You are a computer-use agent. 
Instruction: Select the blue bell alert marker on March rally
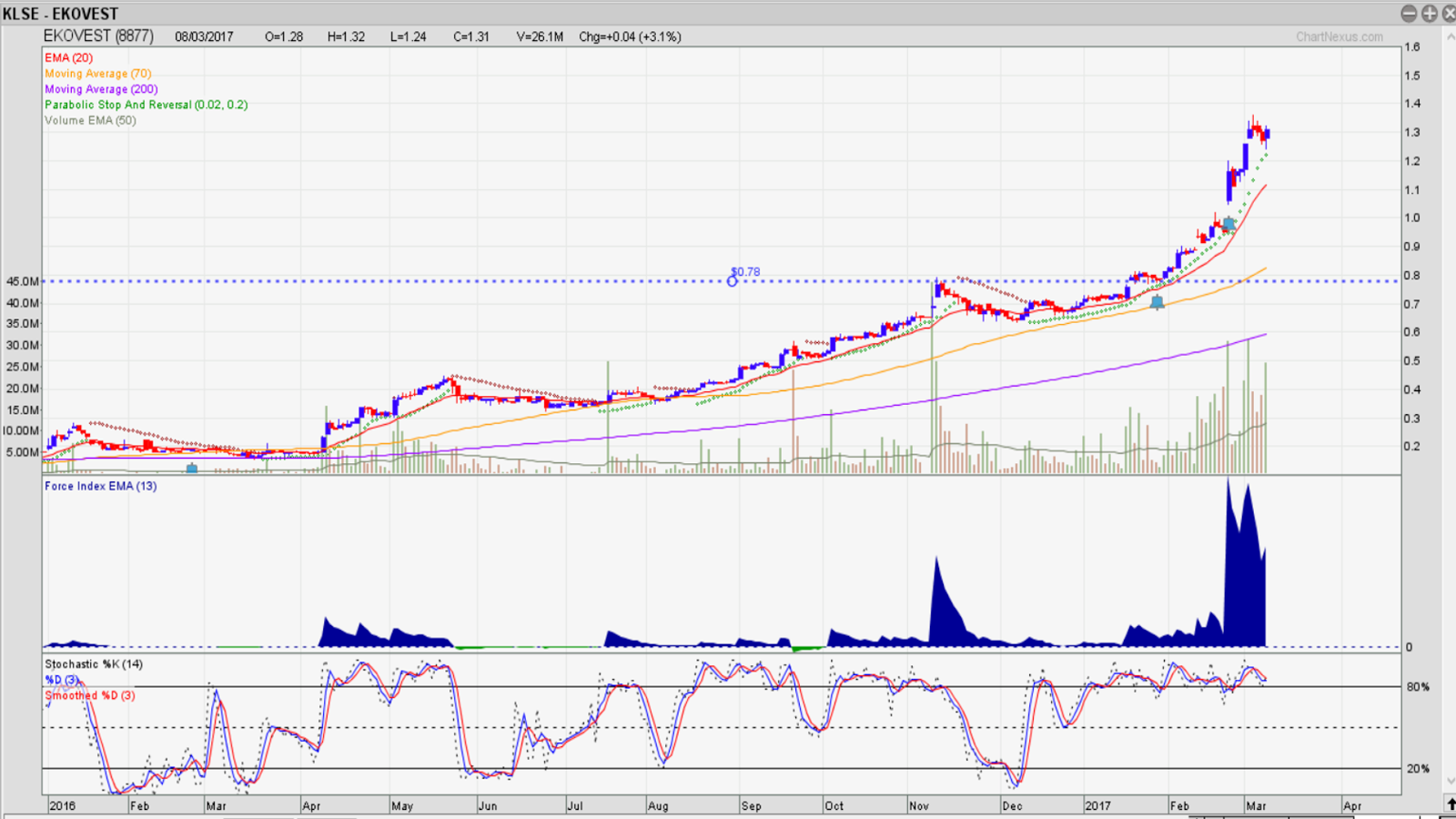coord(1228,224)
